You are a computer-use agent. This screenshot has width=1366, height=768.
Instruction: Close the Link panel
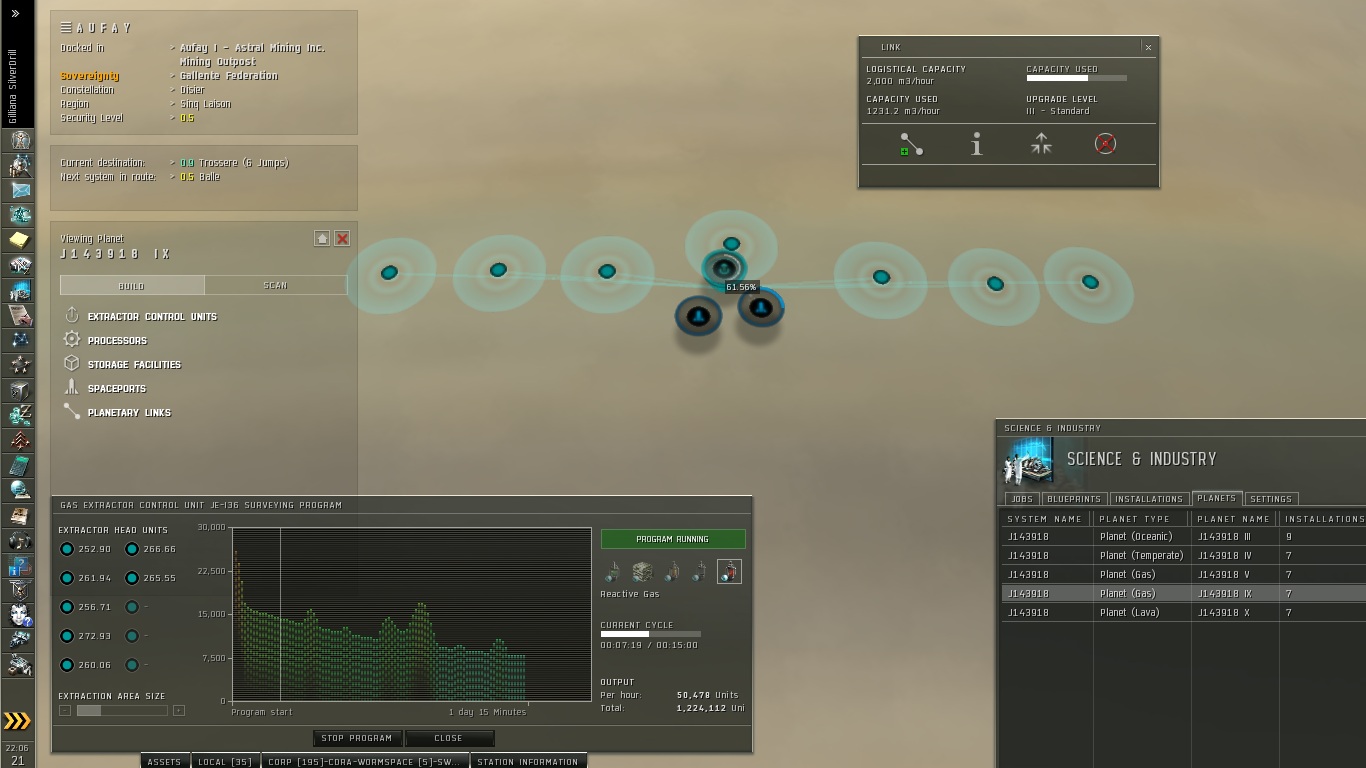coord(1148,47)
